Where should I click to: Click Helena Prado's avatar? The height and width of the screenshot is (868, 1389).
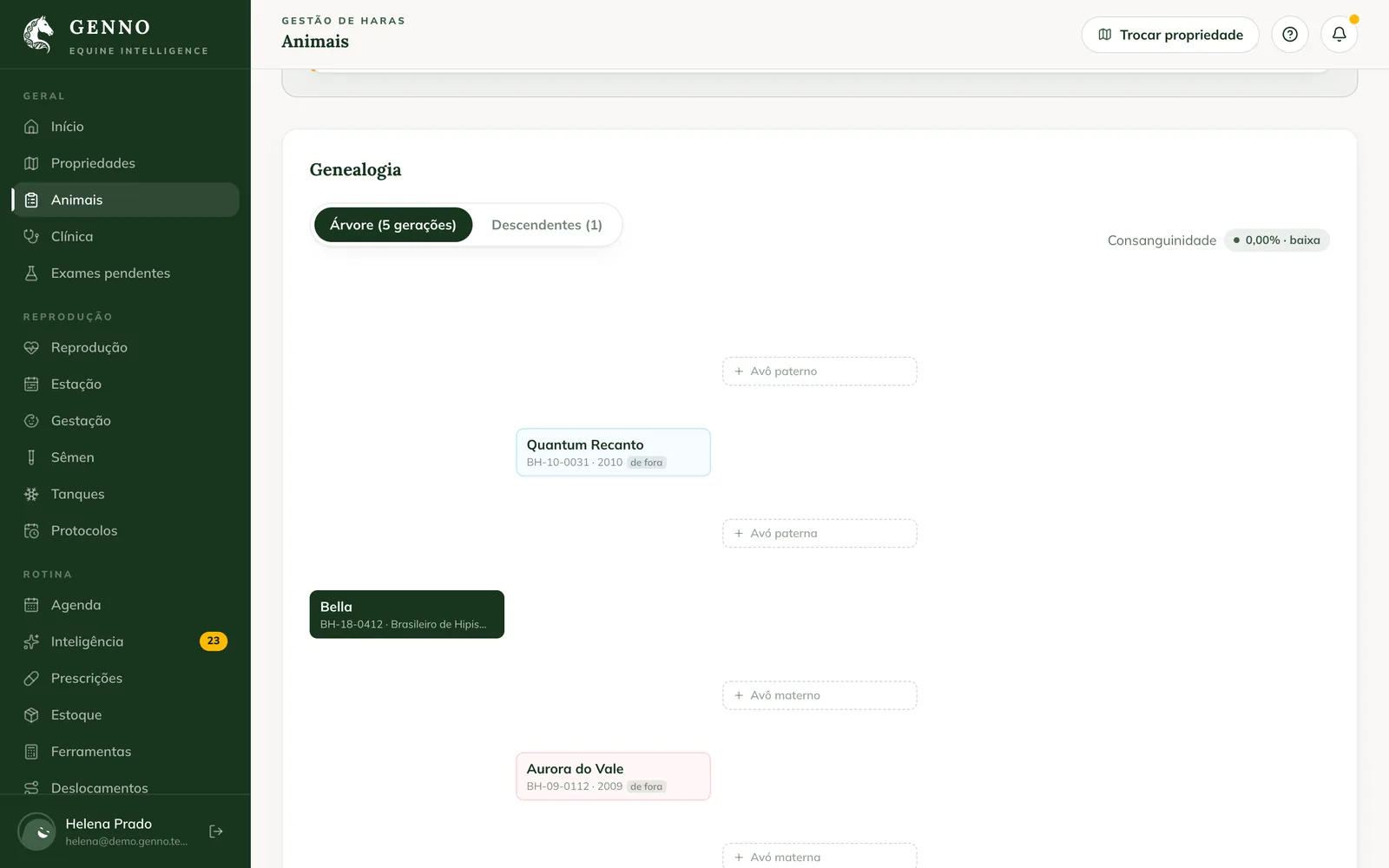[x=37, y=832]
